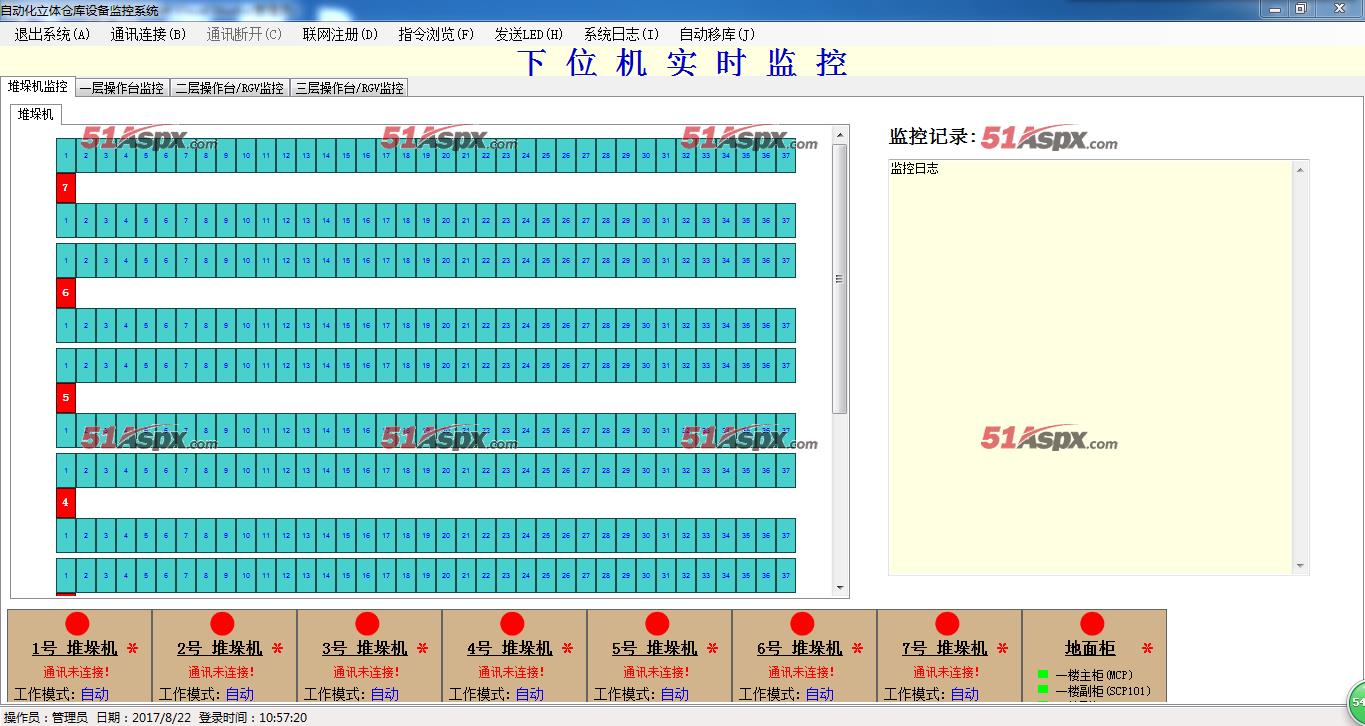Open the 发送LED(H) menu
Image resolution: width=1365 pixels, height=726 pixels.
[x=529, y=34]
